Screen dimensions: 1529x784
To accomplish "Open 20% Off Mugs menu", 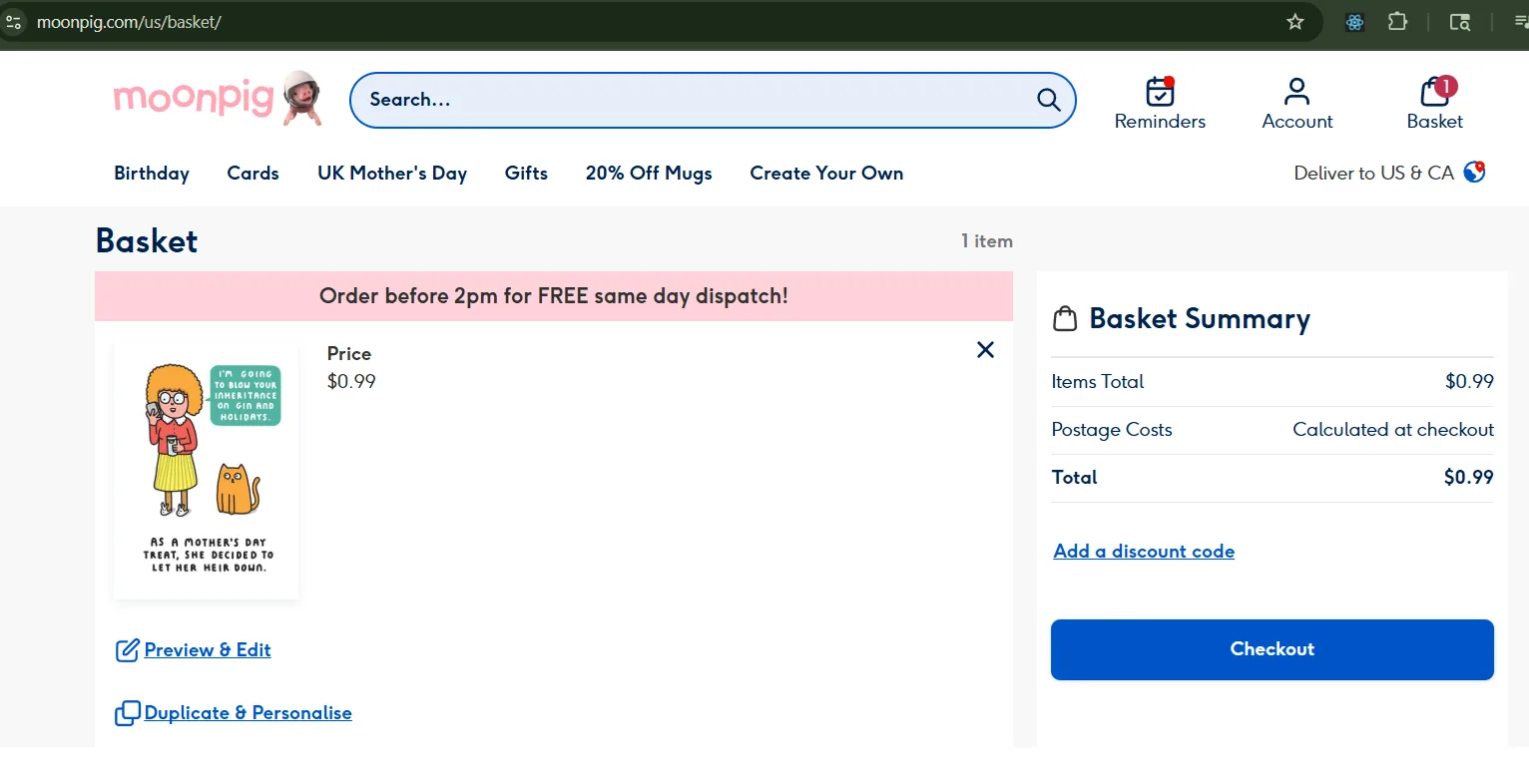I will (649, 173).
